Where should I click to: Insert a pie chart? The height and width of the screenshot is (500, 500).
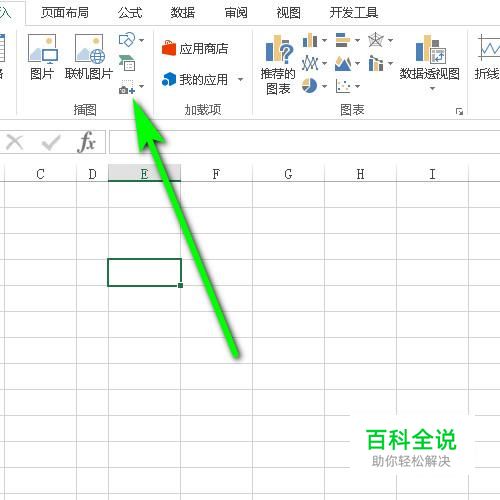pos(310,86)
